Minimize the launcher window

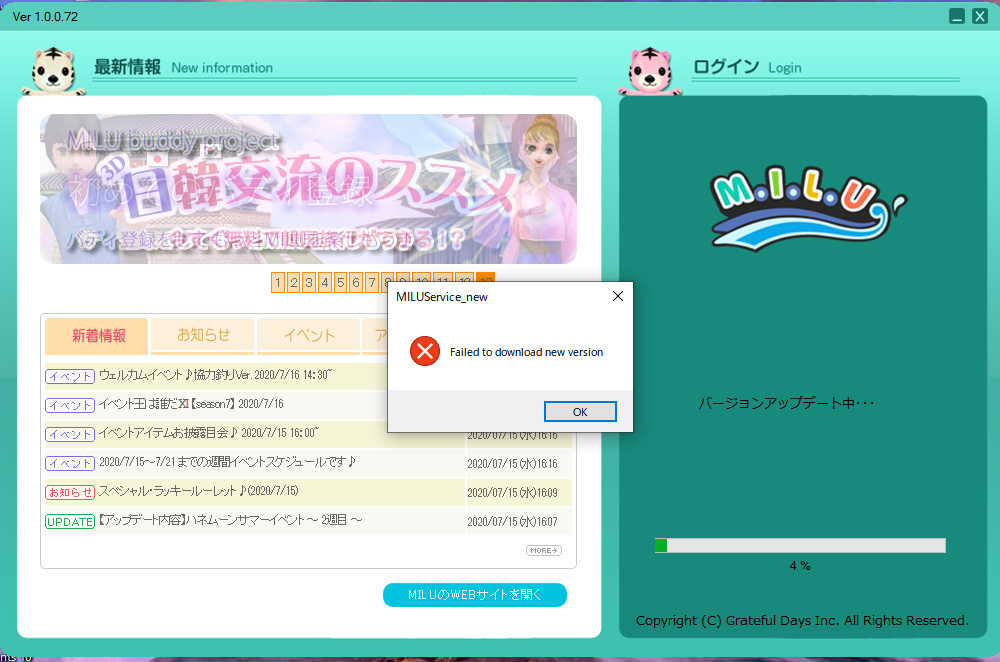click(x=957, y=16)
